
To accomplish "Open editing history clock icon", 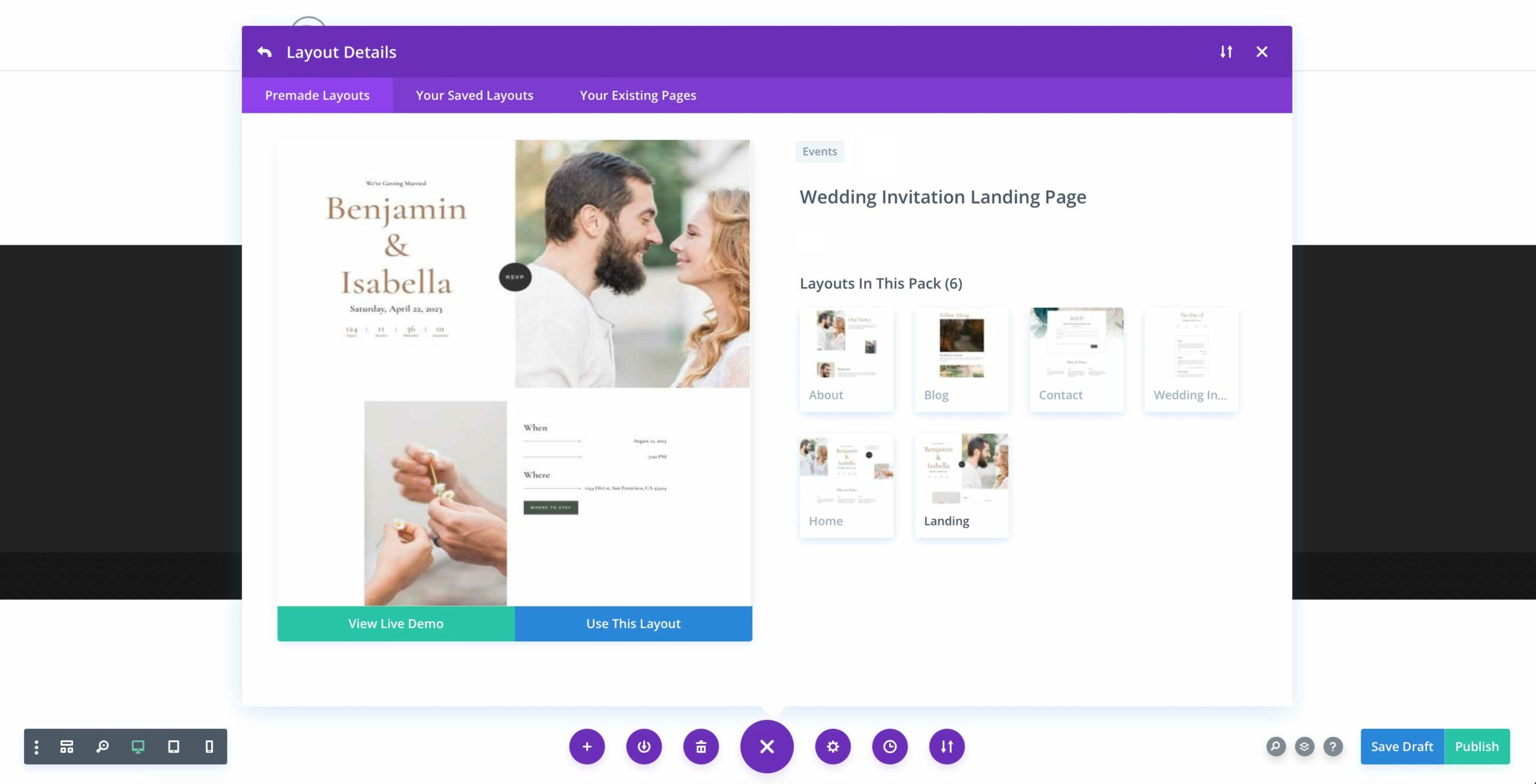I will point(890,746).
